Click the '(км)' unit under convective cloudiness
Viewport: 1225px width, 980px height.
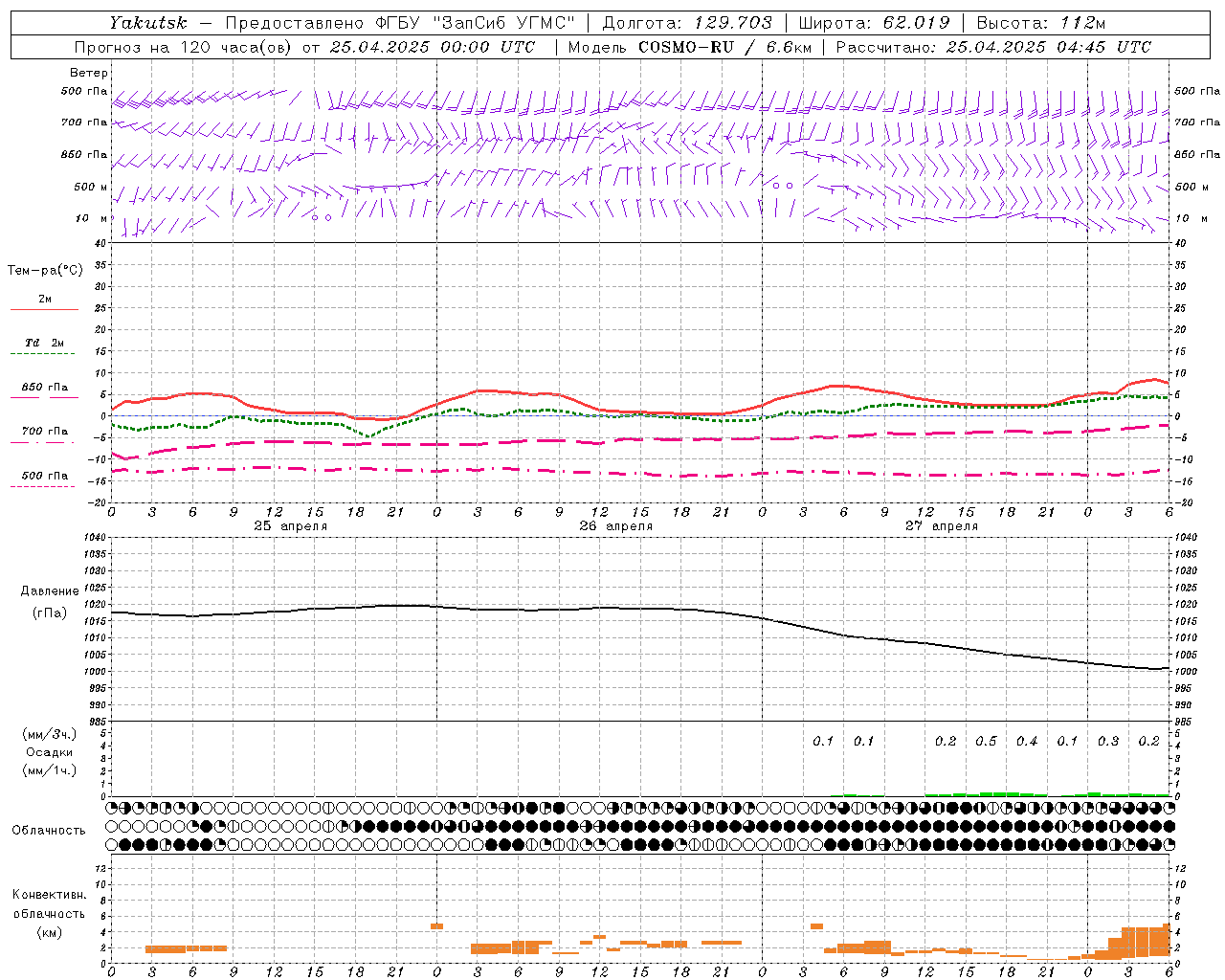[50, 932]
